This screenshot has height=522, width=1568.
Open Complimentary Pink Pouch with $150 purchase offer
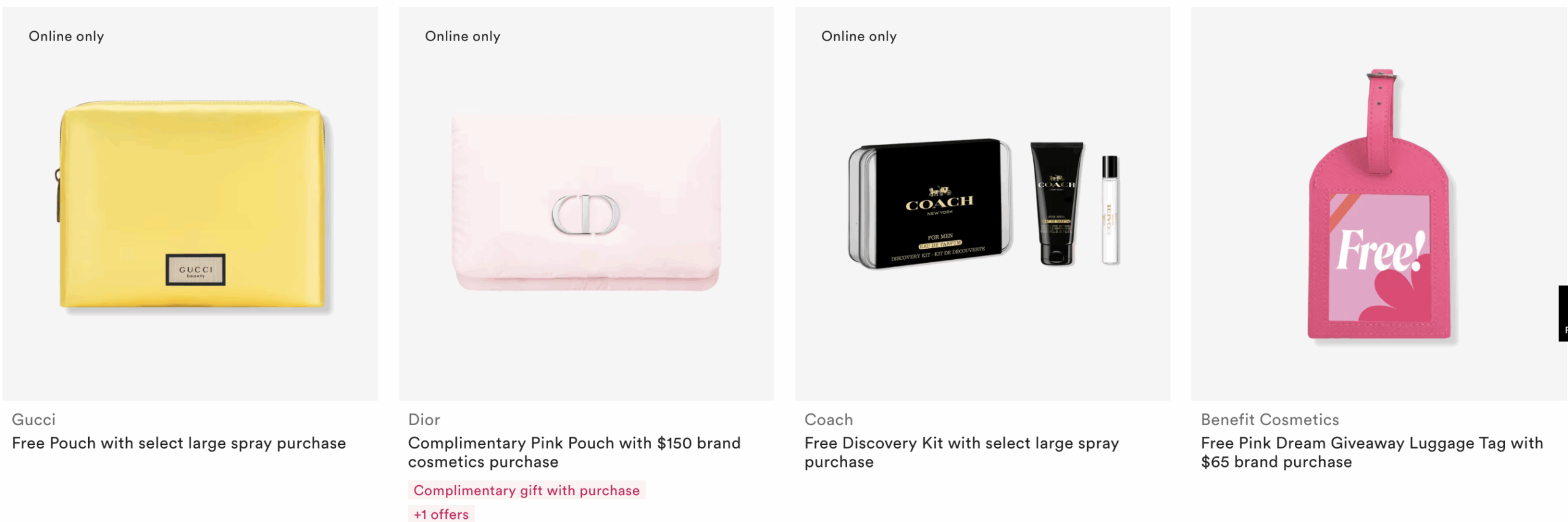point(575,452)
